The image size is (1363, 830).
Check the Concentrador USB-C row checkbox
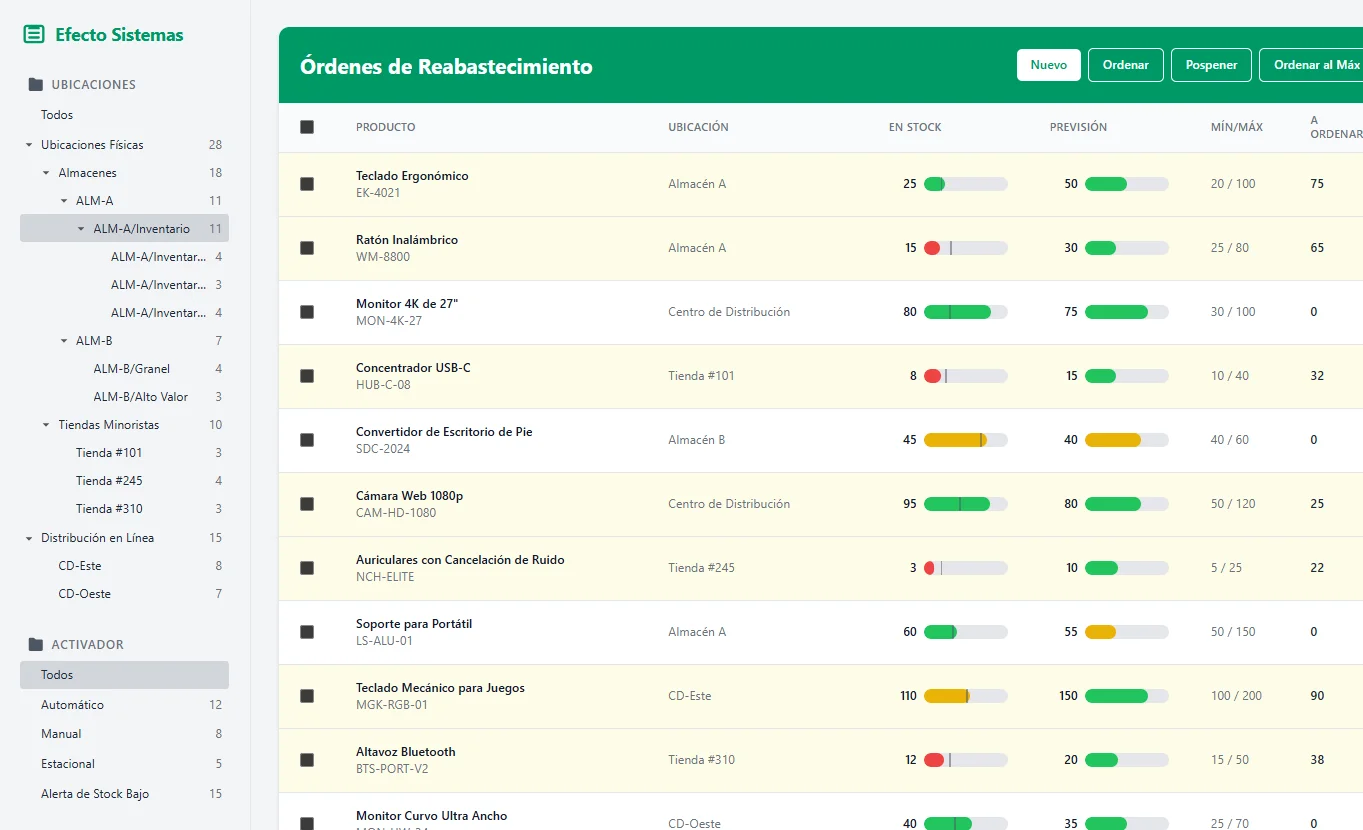(x=307, y=375)
